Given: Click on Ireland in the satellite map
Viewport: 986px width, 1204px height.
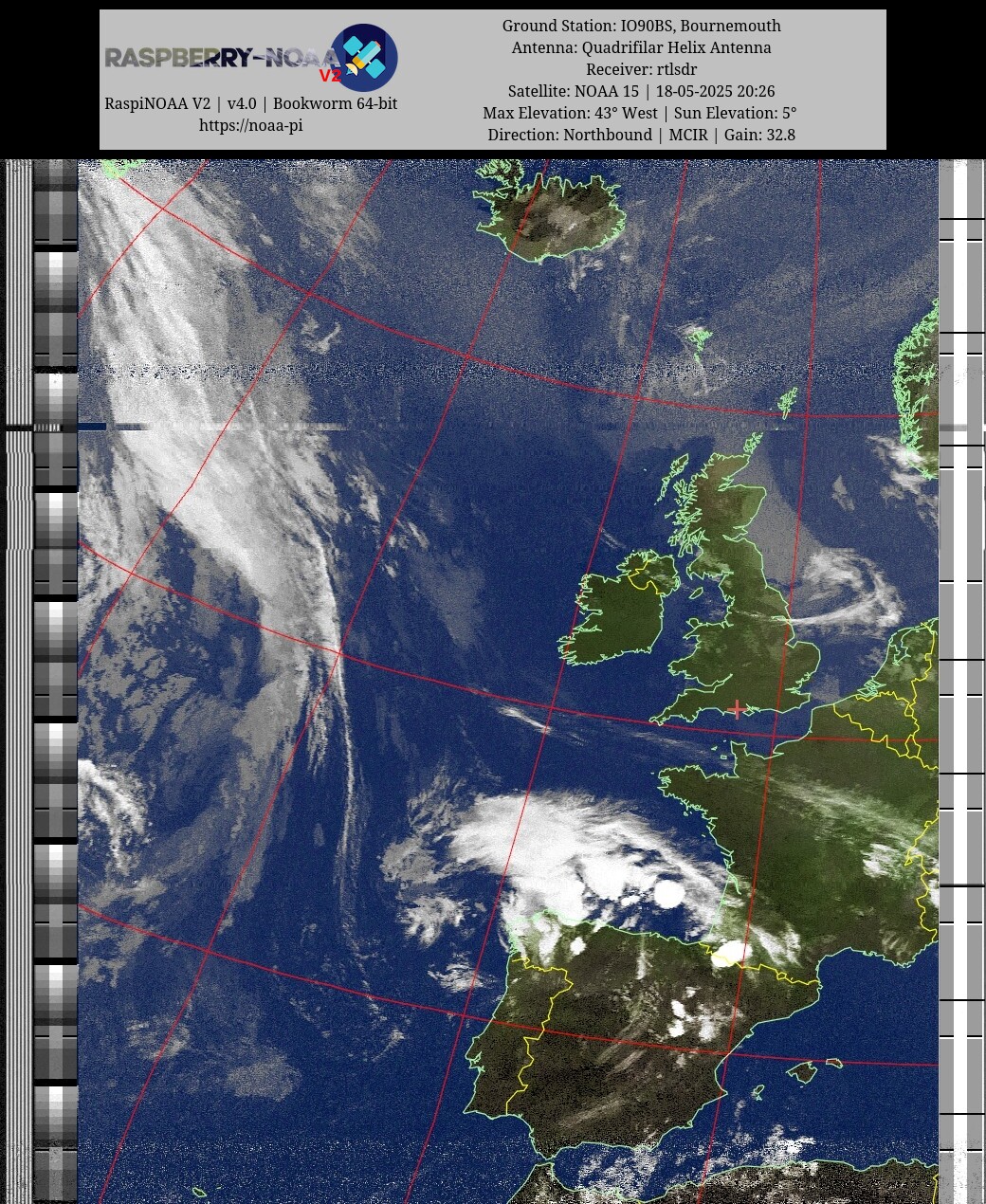Looking at the screenshot, I should coord(619,611).
